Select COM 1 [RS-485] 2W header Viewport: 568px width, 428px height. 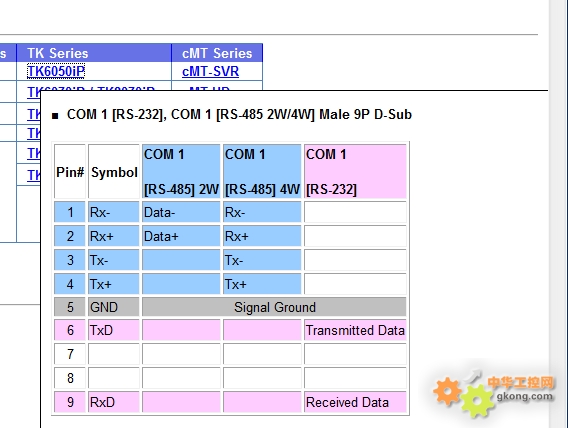click(x=181, y=172)
